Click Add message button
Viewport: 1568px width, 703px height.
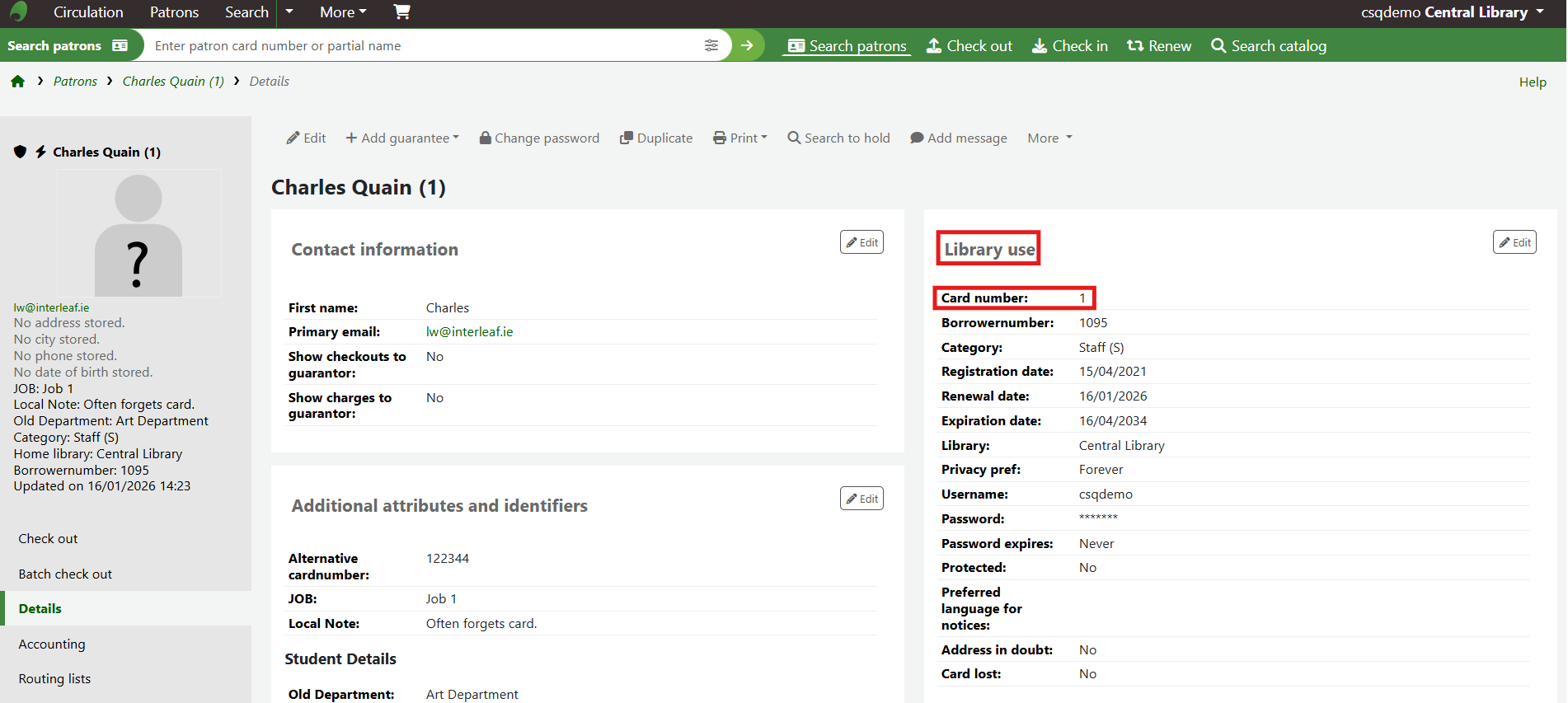click(x=959, y=138)
